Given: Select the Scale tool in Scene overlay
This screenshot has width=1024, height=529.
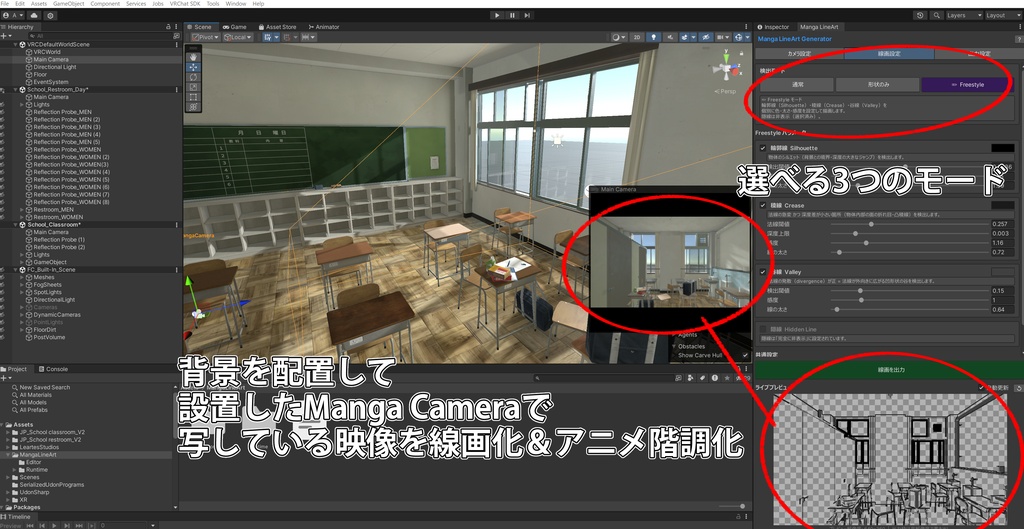Looking at the screenshot, I should (x=193, y=87).
